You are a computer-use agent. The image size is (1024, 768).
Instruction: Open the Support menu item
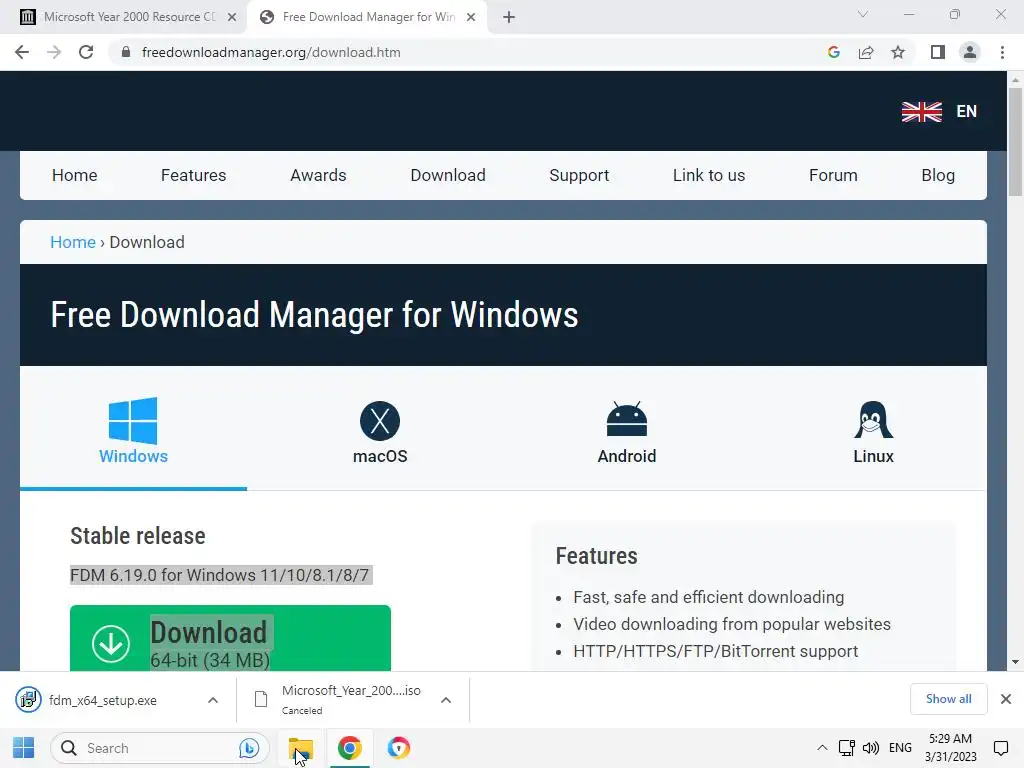coord(579,175)
